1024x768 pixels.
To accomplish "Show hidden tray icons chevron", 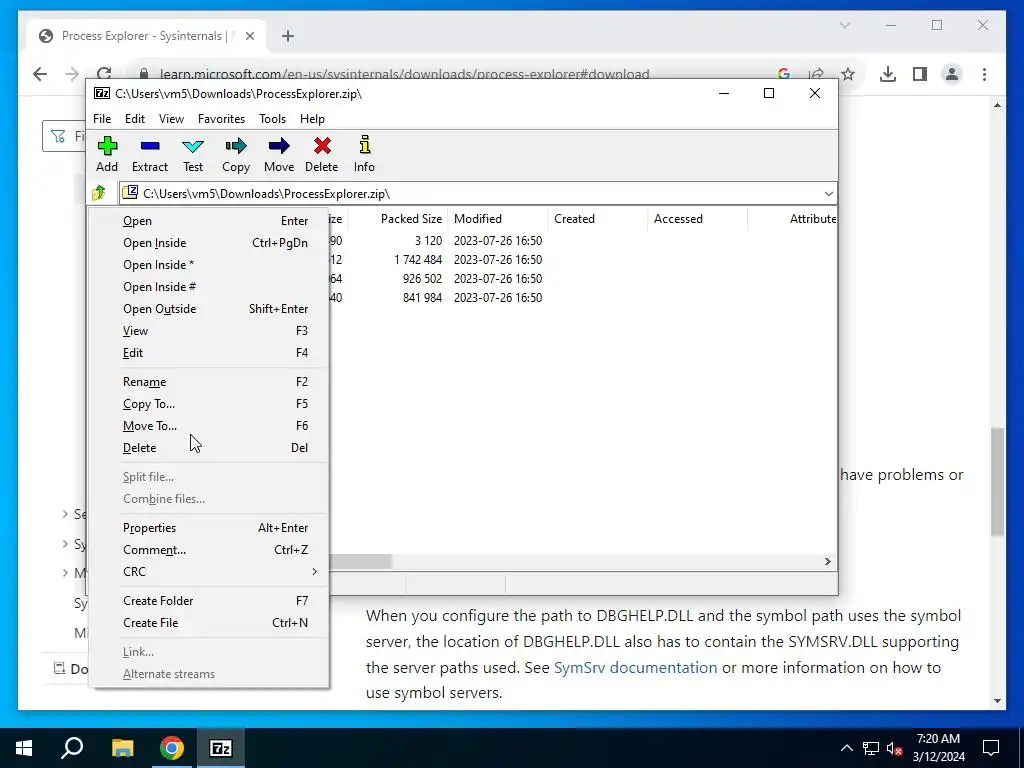I will 846,748.
